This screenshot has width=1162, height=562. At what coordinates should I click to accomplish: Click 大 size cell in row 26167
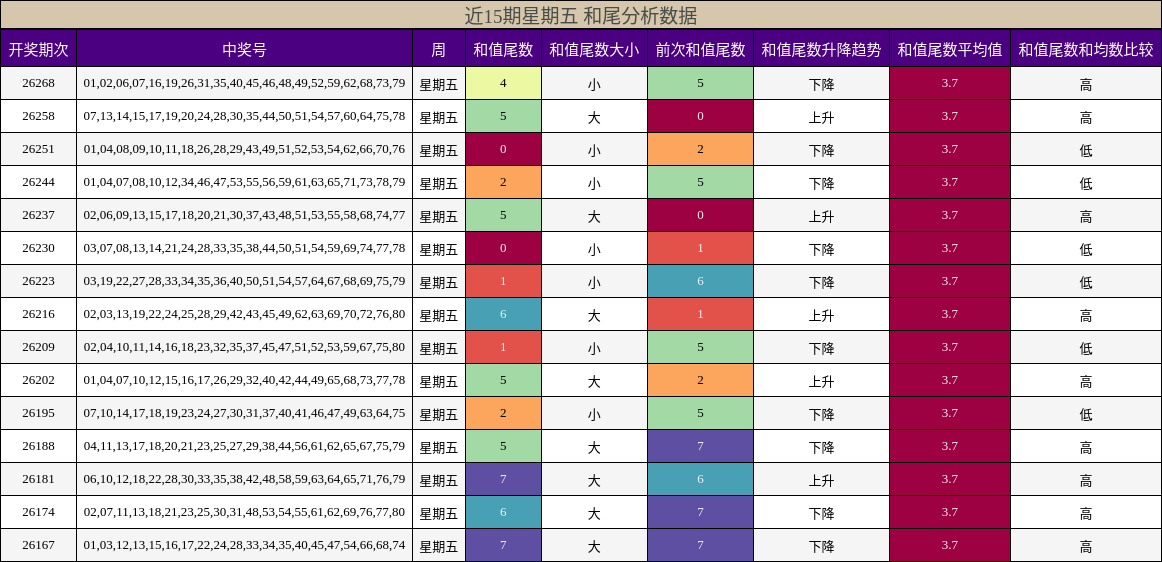tap(594, 545)
